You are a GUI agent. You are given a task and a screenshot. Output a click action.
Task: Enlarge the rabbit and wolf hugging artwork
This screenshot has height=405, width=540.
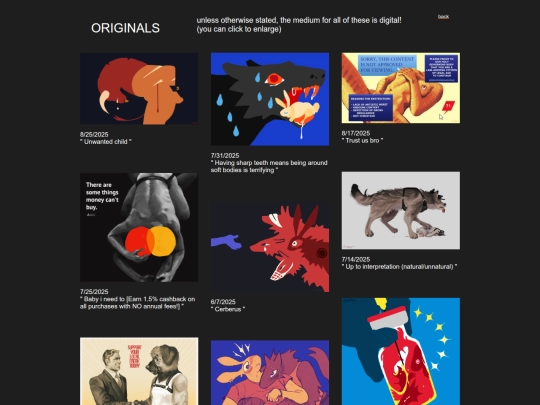point(270,373)
